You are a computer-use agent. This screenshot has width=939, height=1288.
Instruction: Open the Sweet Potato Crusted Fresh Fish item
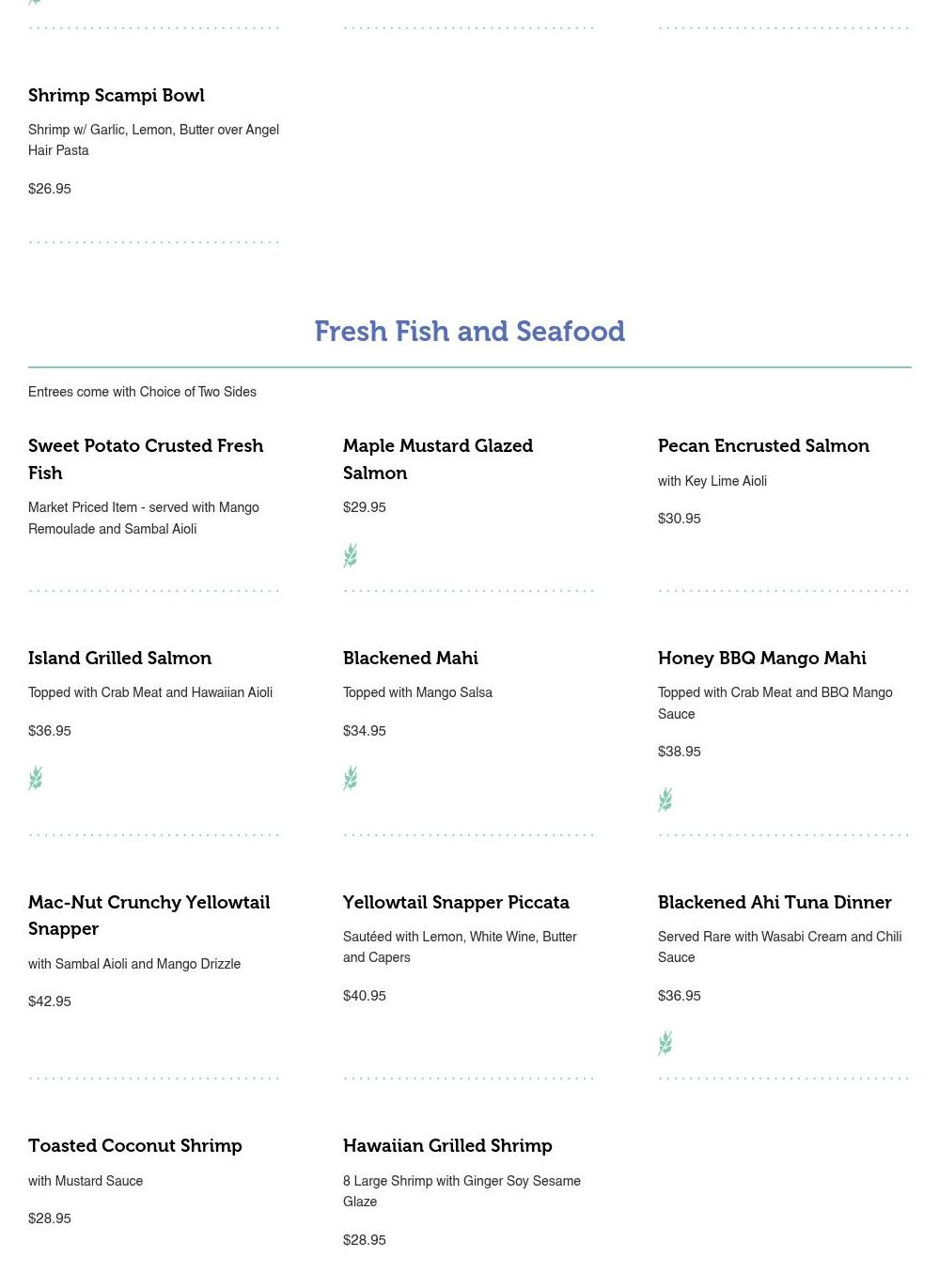(x=146, y=458)
